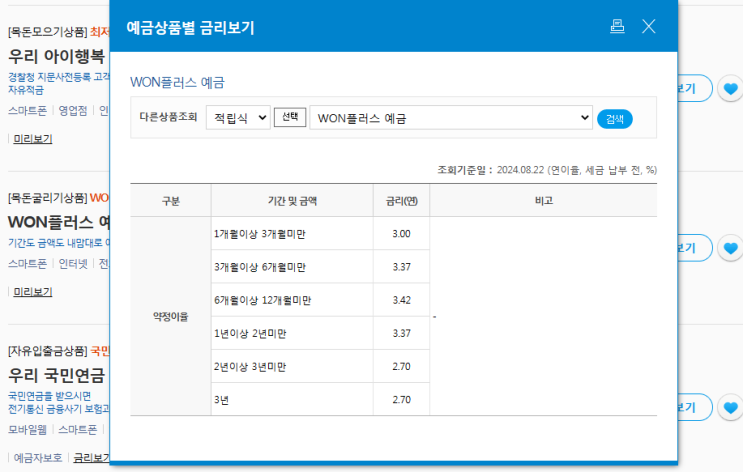Image resolution: width=743 pixels, height=472 pixels.
Task: Click the 예금자보호 link
Action: [x=38, y=458]
